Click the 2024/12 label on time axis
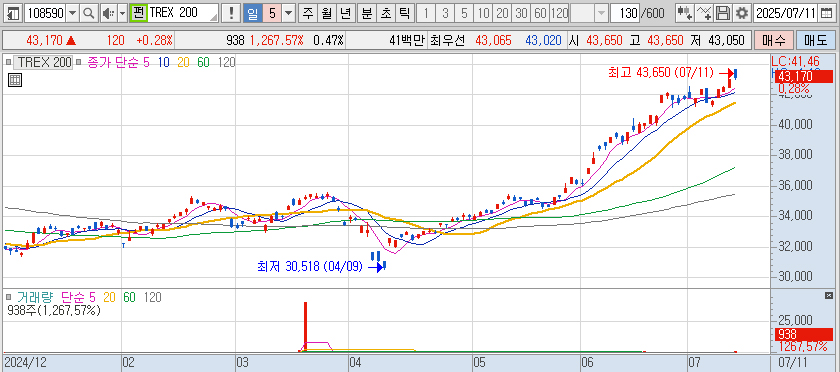840x372 pixels. click(x=25, y=363)
